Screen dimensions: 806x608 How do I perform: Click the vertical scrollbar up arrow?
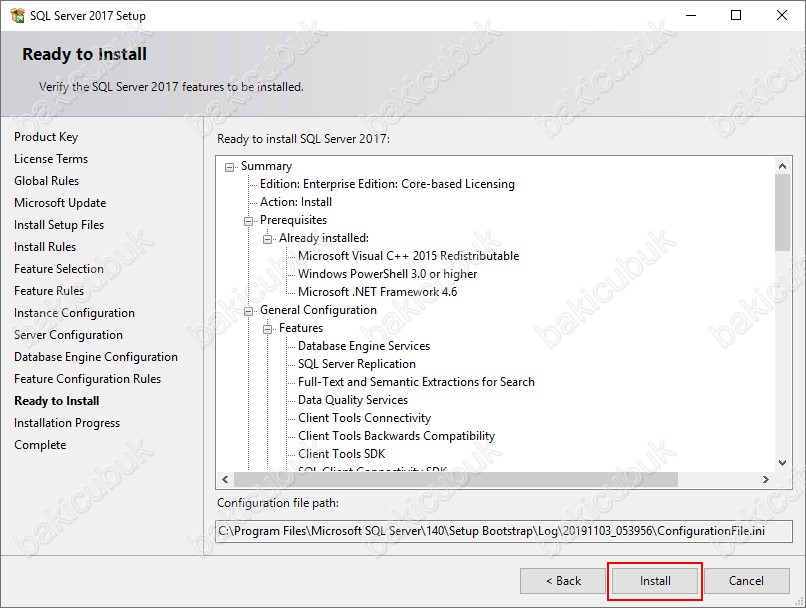tap(782, 166)
